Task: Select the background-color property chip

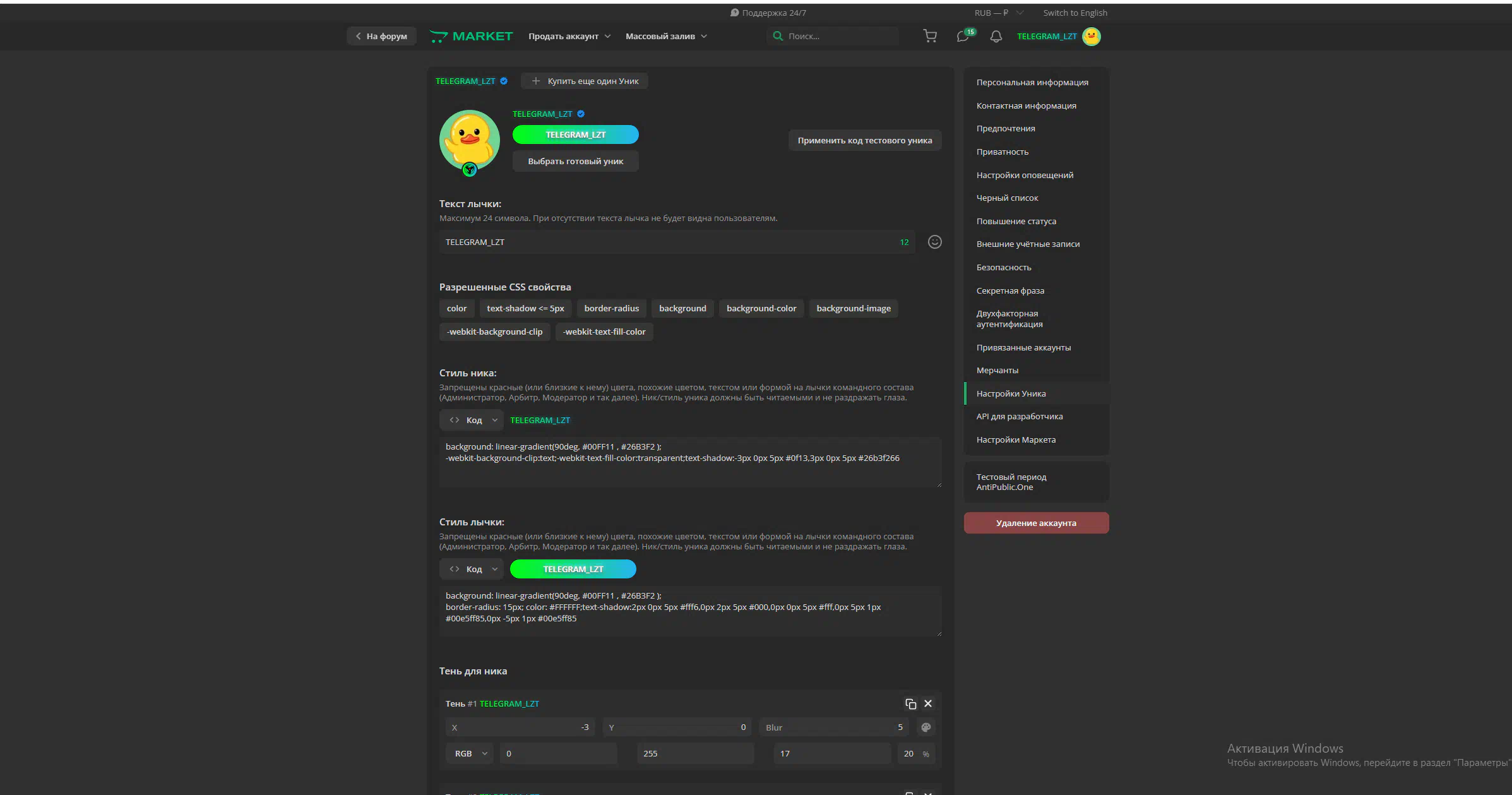Action: point(761,308)
